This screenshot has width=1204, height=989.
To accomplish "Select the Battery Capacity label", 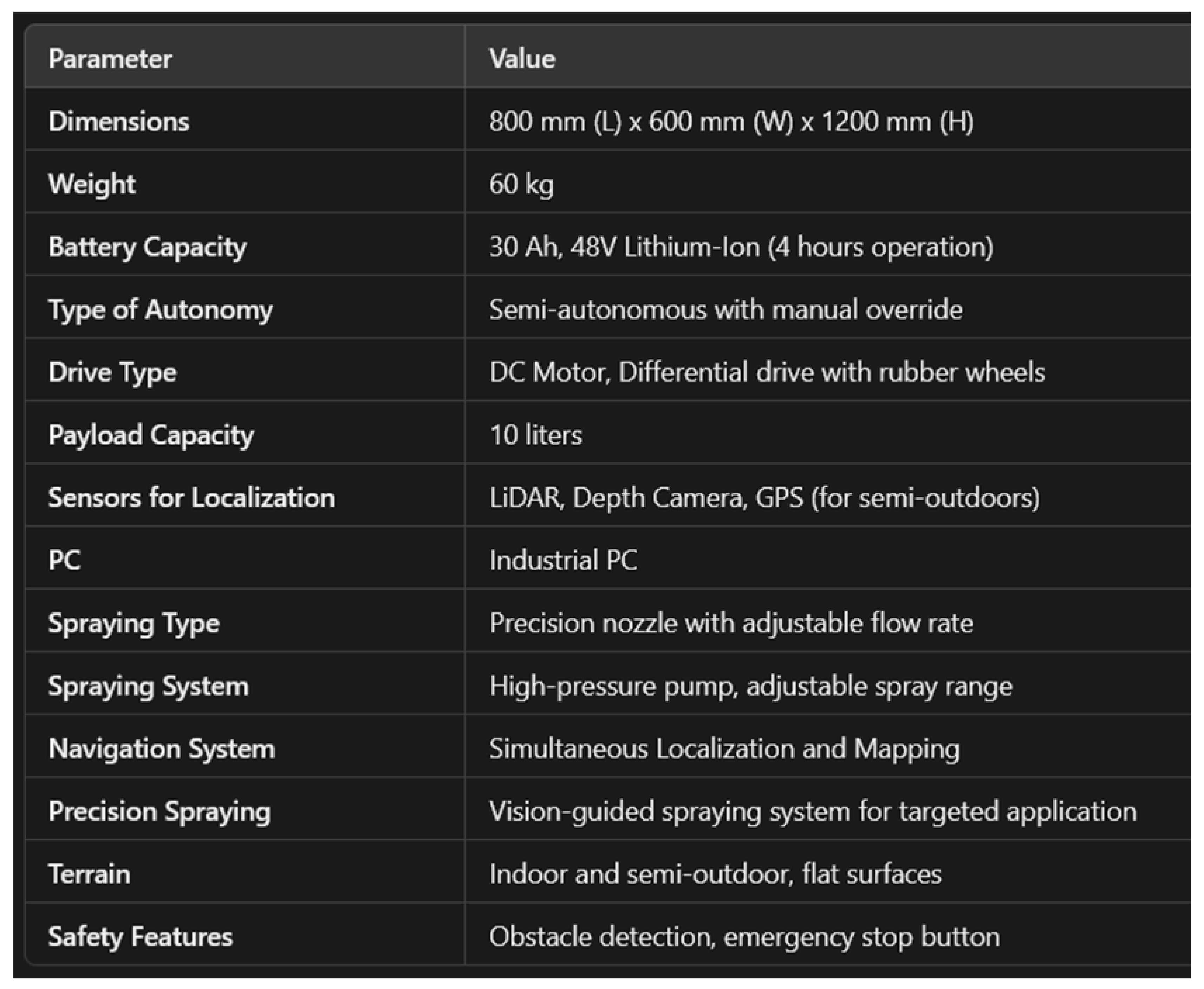I will pos(147,247).
